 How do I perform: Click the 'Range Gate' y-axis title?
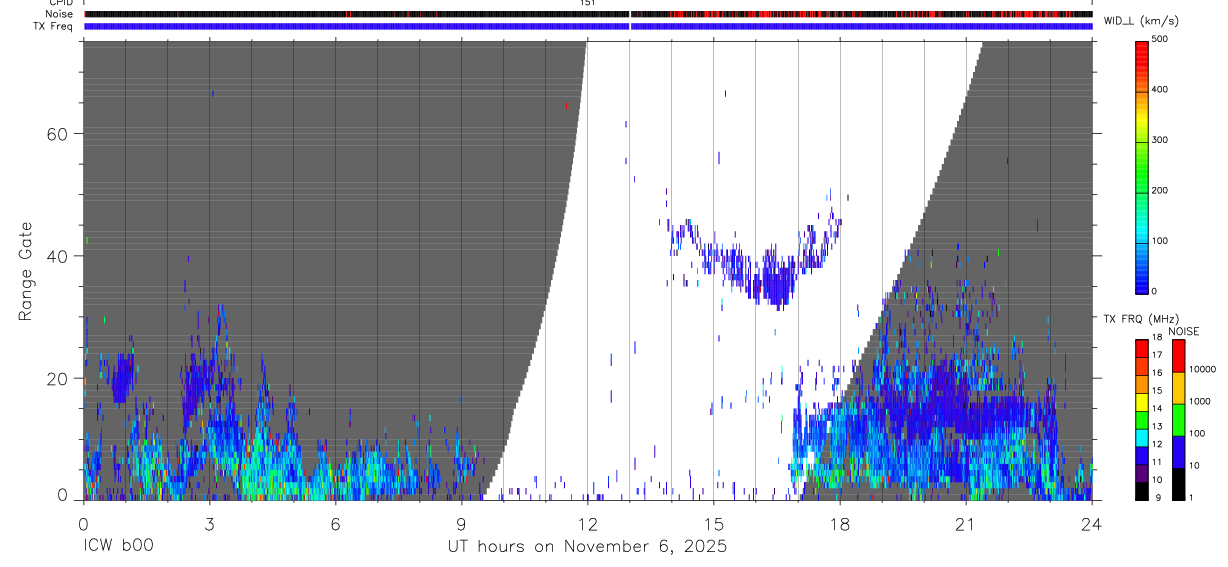pyautogui.click(x=27, y=271)
